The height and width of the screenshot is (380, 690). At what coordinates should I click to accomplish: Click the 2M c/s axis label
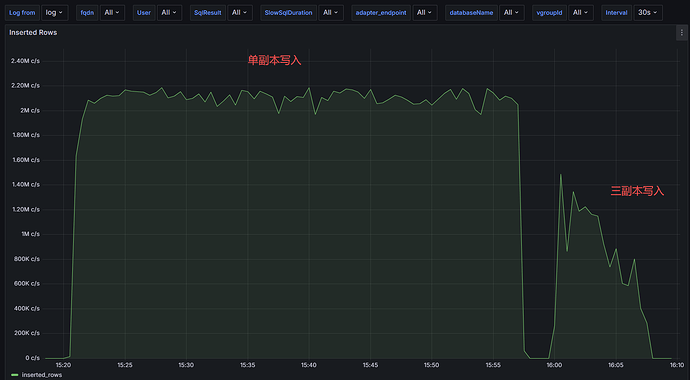click(29, 110)
